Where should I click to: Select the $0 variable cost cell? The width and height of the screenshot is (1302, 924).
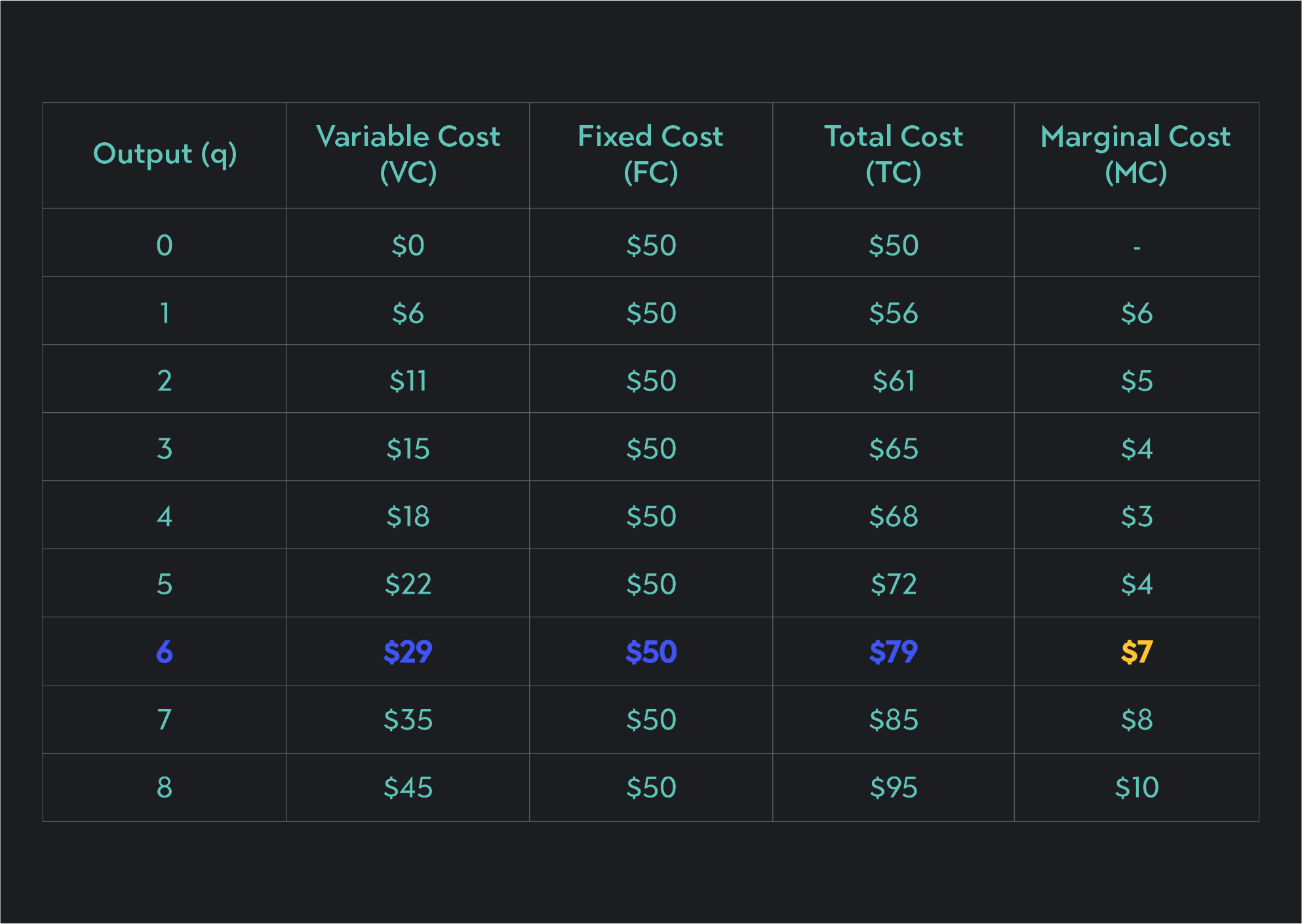(408, 246)
